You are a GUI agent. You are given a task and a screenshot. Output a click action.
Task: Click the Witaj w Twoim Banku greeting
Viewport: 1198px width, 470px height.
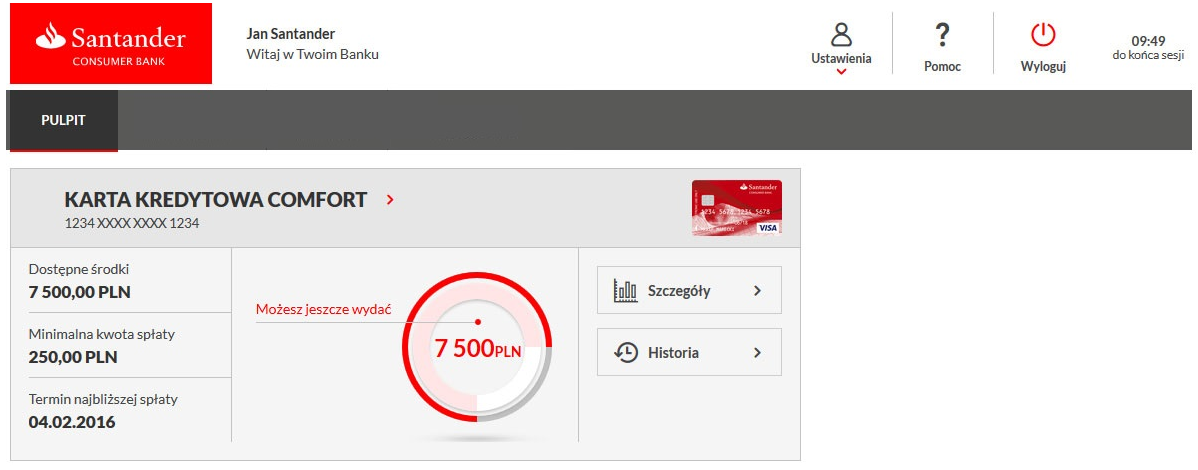coord(312,54)
